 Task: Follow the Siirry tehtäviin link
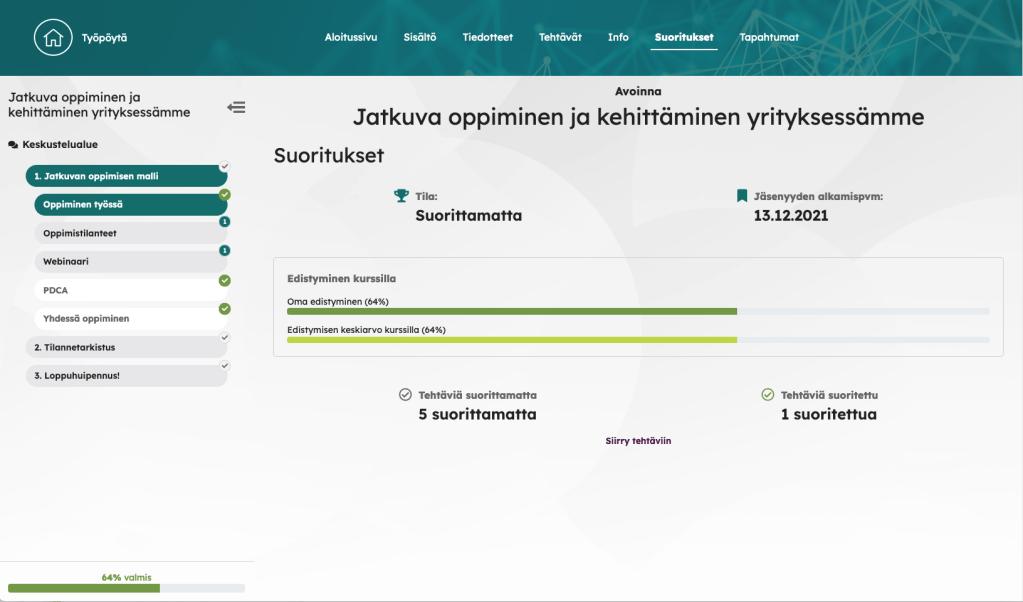click(x=638, y=440)
